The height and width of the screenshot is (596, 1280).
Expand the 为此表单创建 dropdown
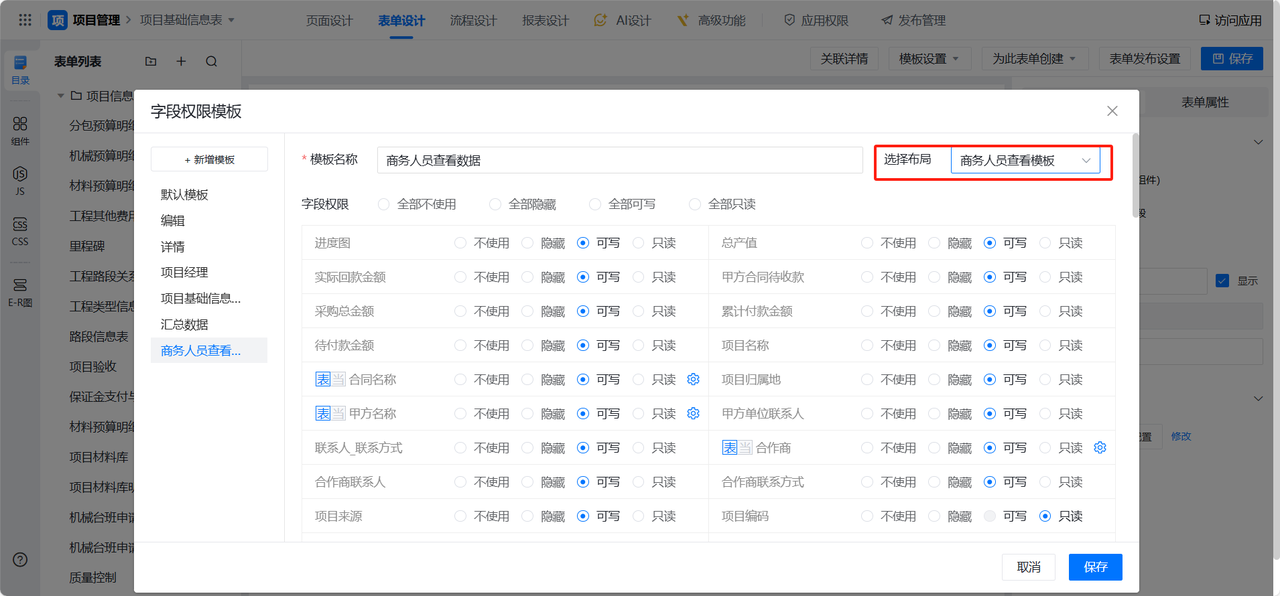tap(1033, 59)
